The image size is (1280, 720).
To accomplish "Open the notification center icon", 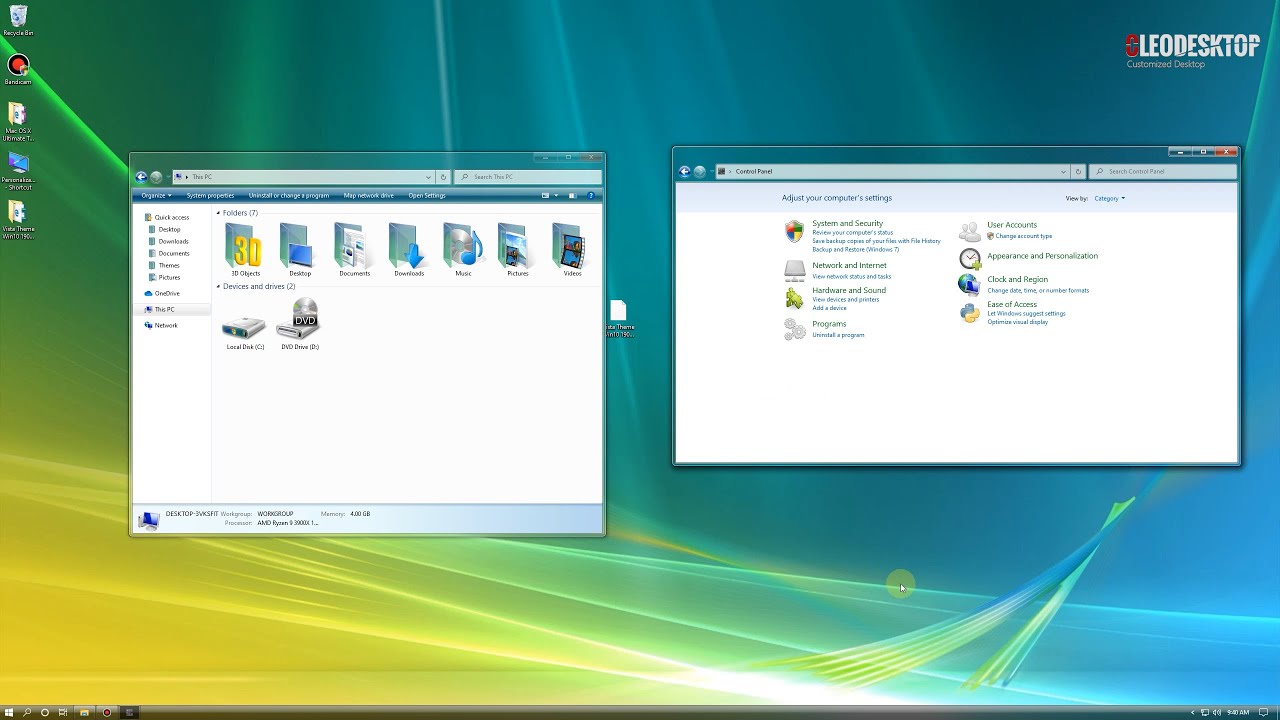I will (x=1264, y=713).
